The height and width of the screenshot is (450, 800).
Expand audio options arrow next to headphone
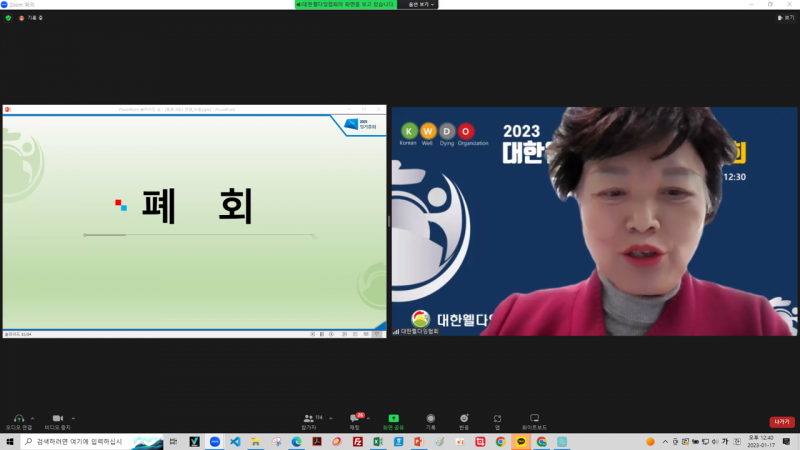tap(33, 418)
